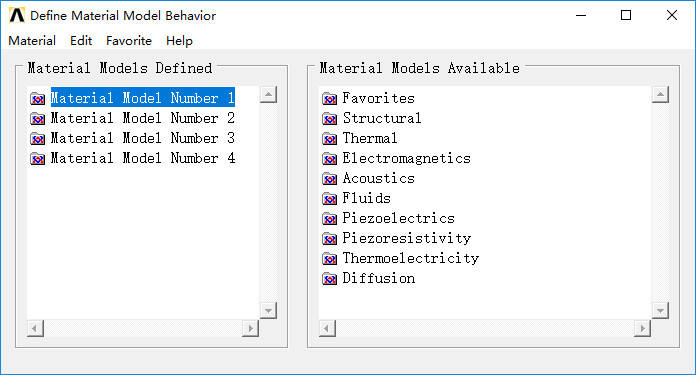Click the Structural folder icon
The height and width of the screenshot is (375, 696).
click(x=329, y=118)
